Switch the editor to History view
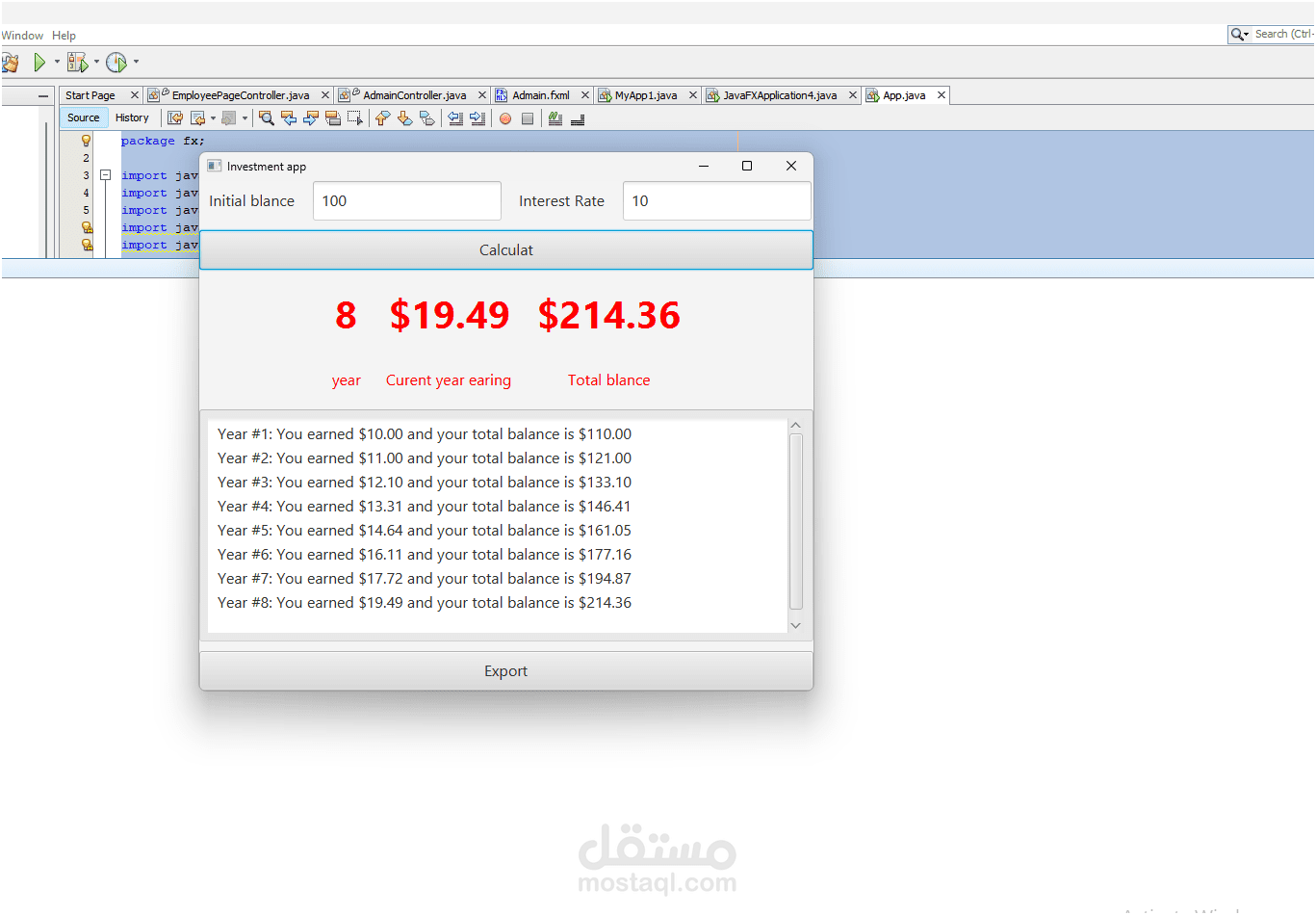Image resolution: width=1316 pixels, height=915 pixels. tap(132, 118)
